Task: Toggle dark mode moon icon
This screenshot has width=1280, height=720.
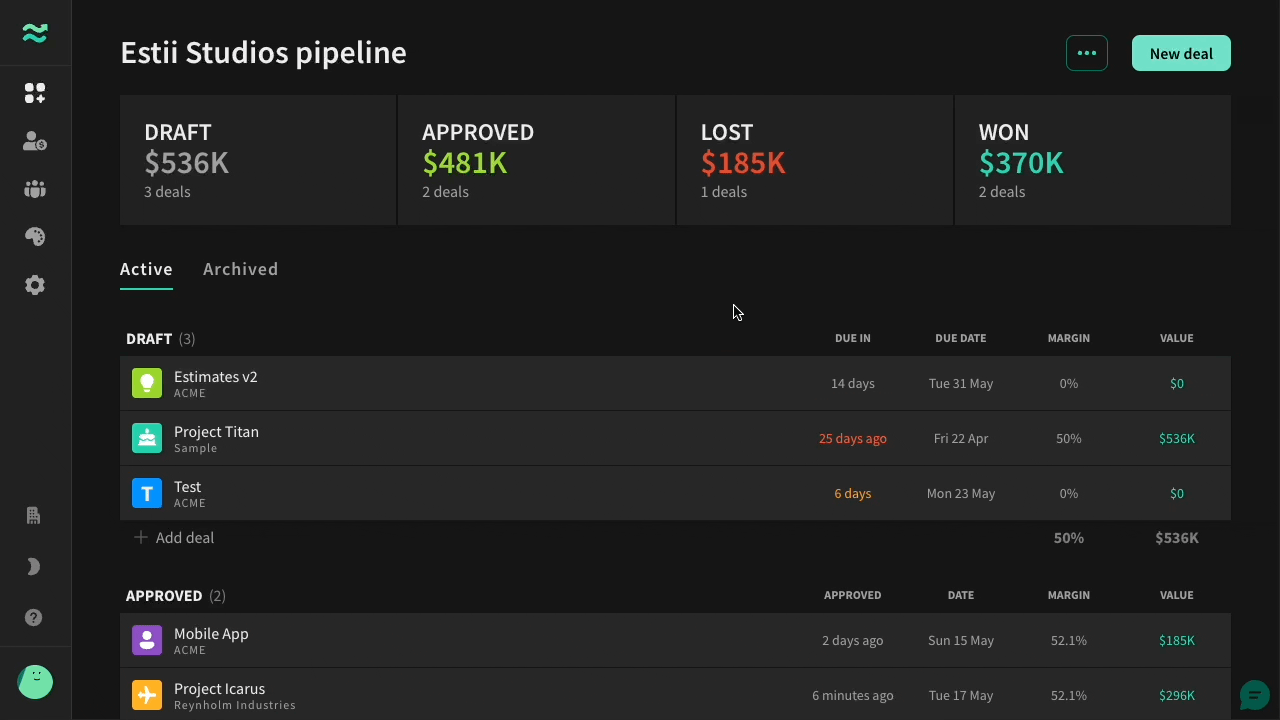Action: [x=33, y=567]
